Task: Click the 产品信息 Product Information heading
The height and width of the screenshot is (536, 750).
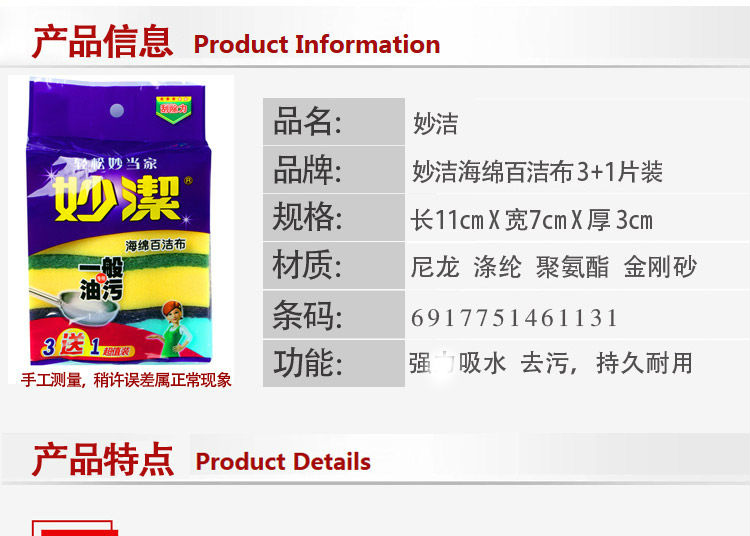Action: (236, 42)
